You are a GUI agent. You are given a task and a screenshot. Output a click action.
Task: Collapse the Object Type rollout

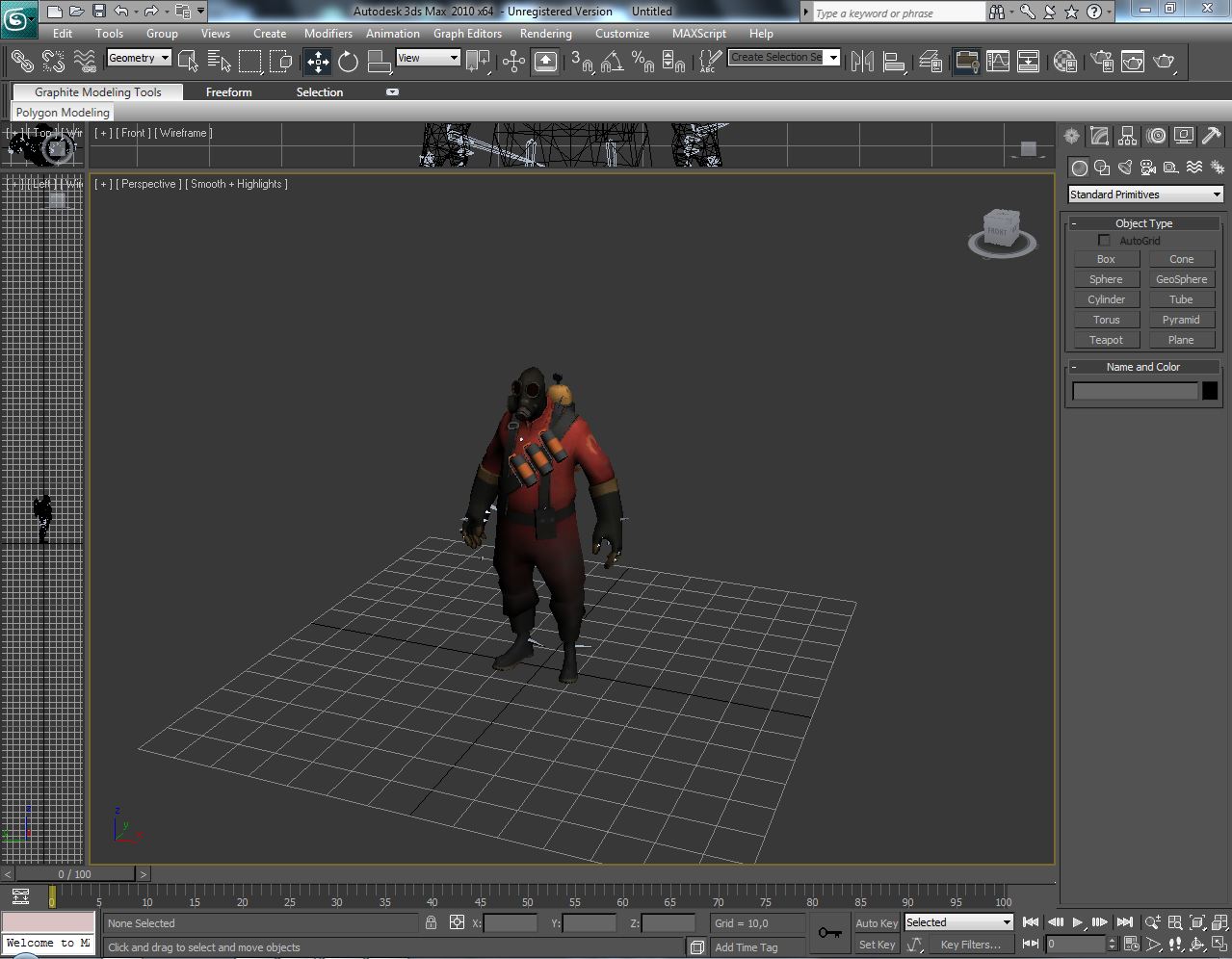[1143, 223]
